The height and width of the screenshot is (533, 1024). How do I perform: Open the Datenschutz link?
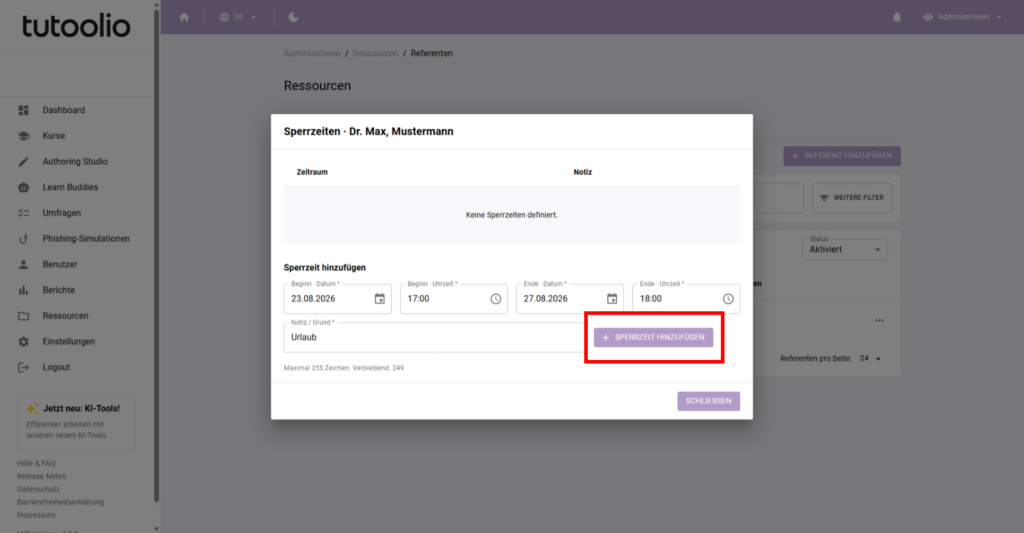tap(38, 489)
